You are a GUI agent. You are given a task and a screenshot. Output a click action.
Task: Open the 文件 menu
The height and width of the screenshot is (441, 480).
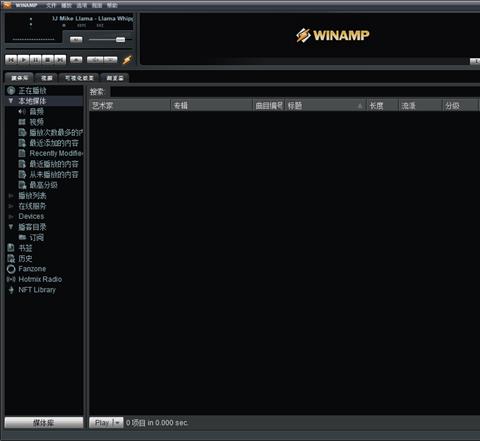(x=51, y=5)
